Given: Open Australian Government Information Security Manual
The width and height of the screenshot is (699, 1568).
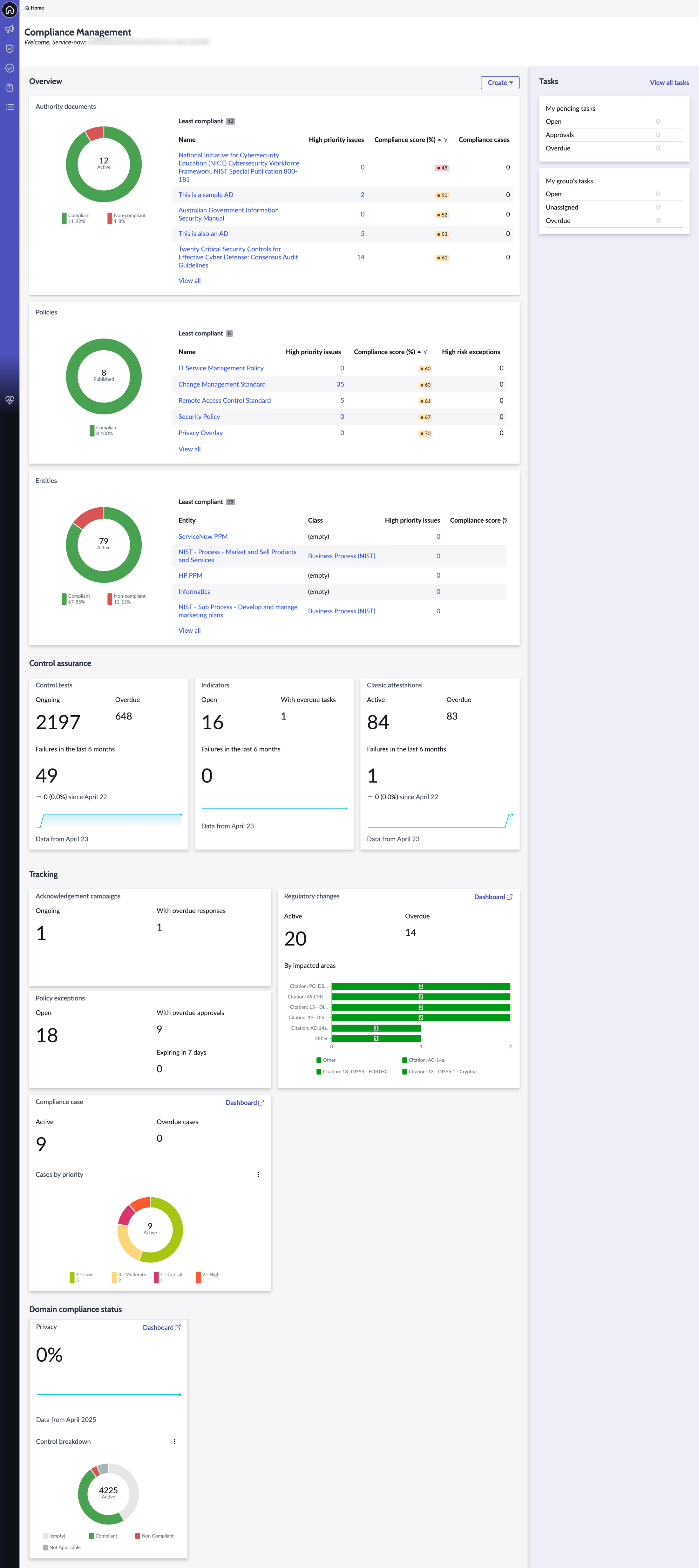Looking at the screenshot, I should coord(228,214).
